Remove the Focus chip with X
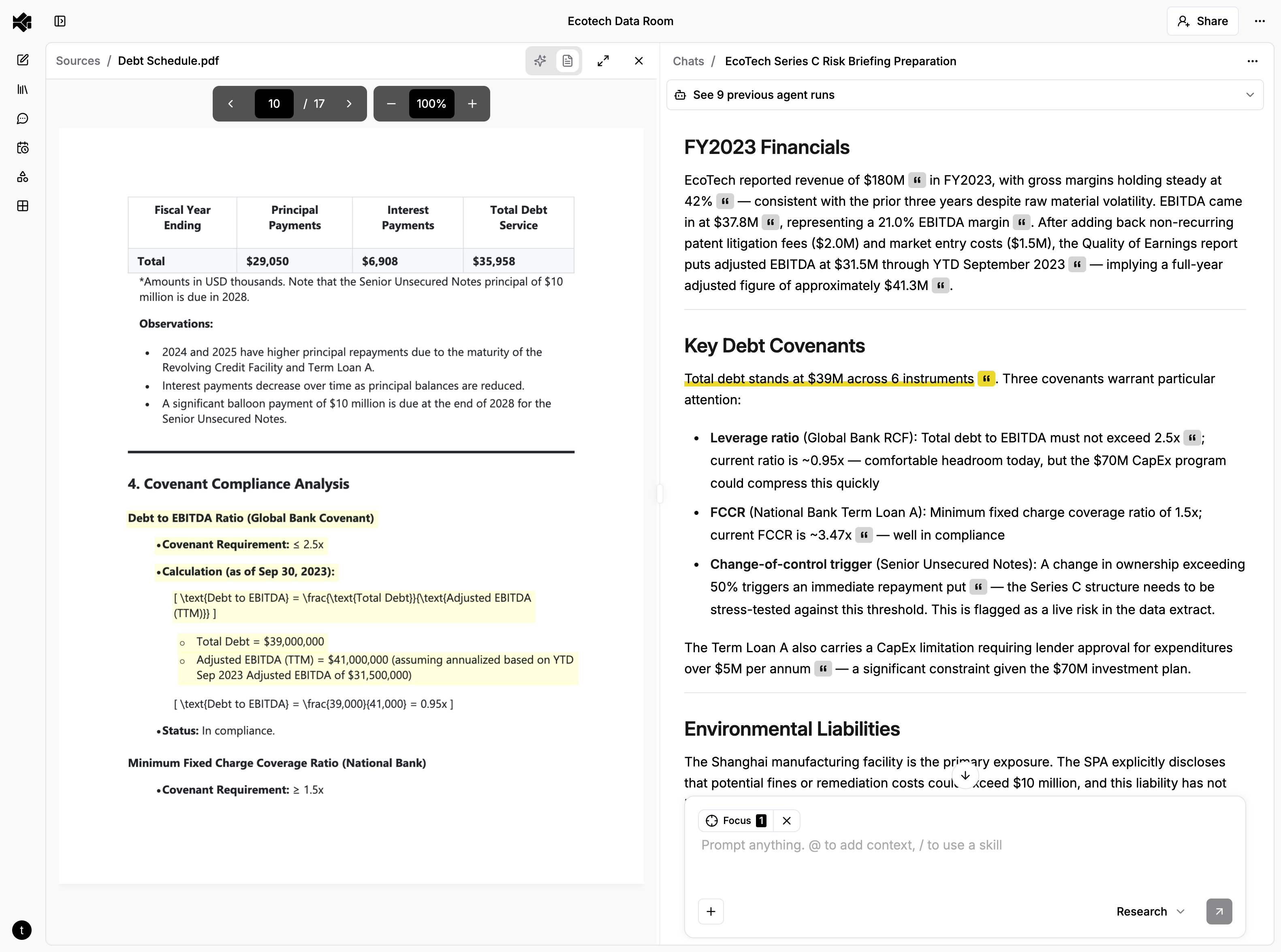Screen dimensions: 1281x952 (787, 821)
